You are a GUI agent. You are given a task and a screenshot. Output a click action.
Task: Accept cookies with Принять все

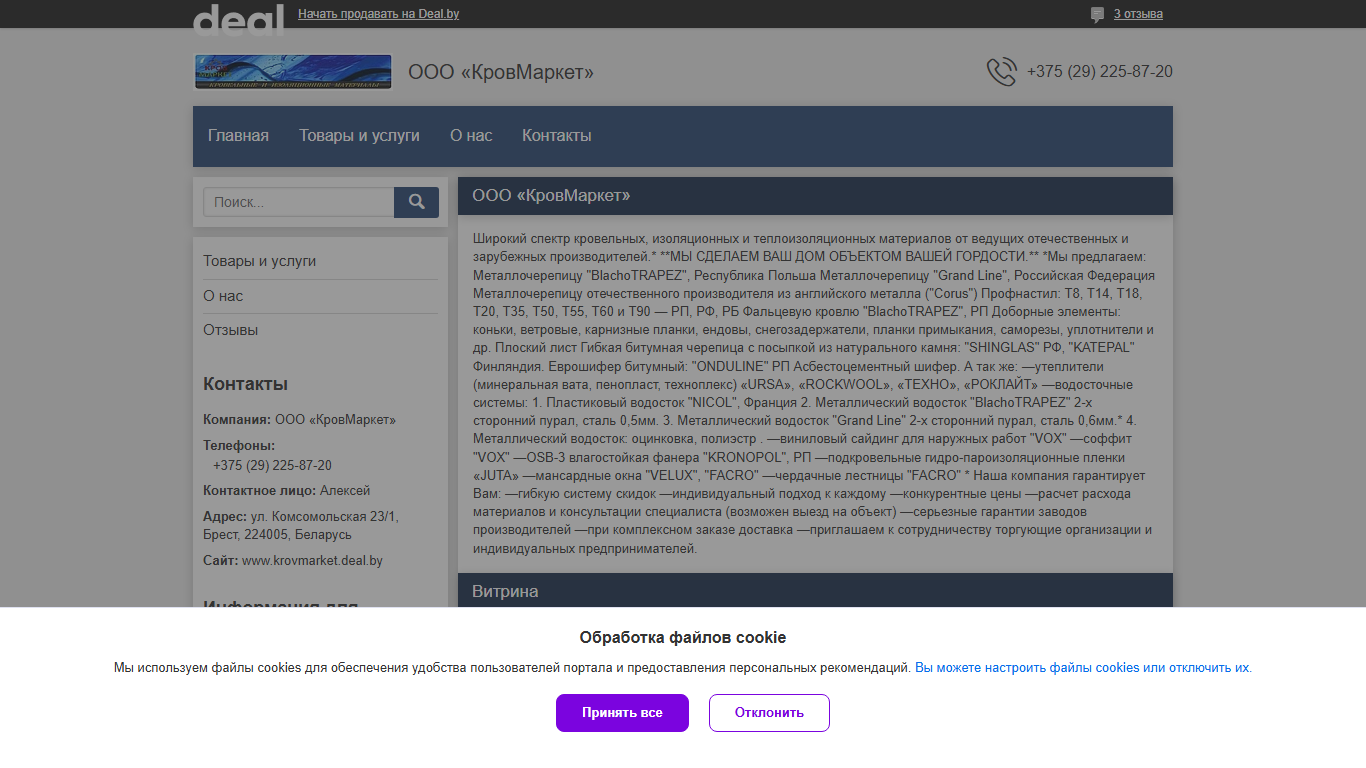tap(622, 713)
